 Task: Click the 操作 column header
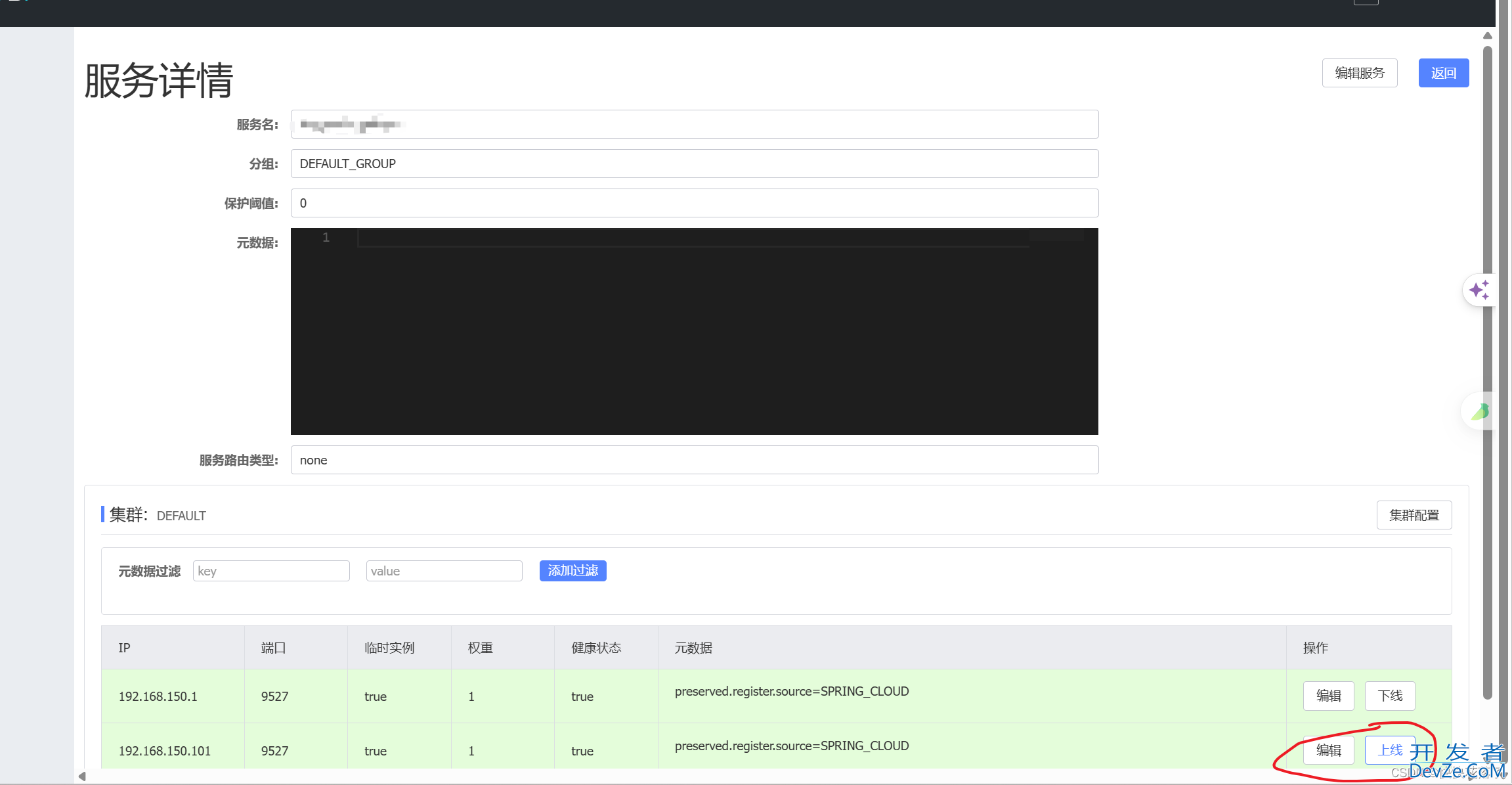tap(1369, 648)
